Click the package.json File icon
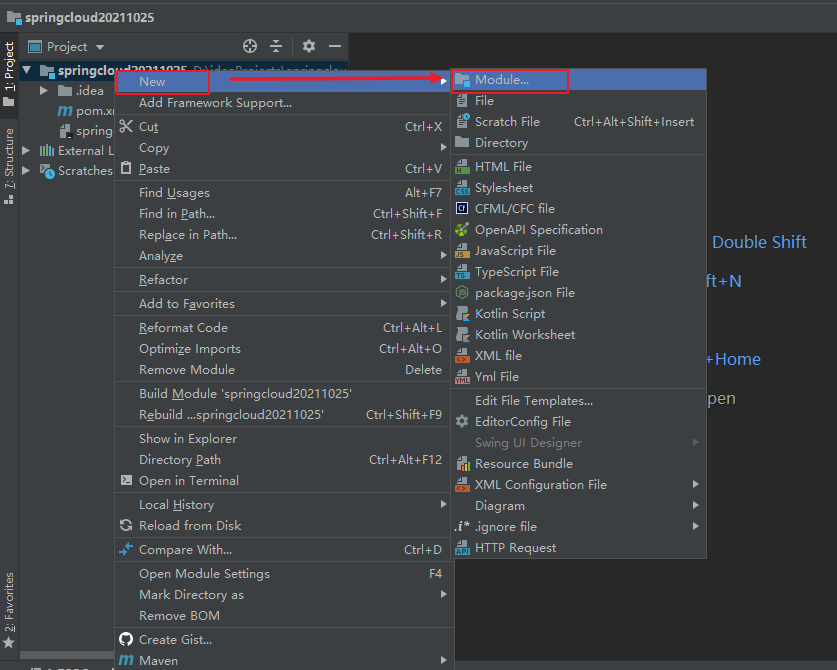 pyautogui.click(x=462, y=293)
